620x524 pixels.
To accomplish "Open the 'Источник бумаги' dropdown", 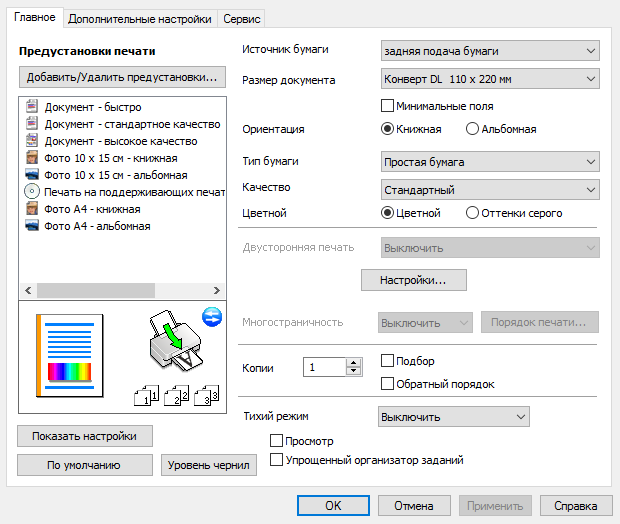I will click(490, 51).
